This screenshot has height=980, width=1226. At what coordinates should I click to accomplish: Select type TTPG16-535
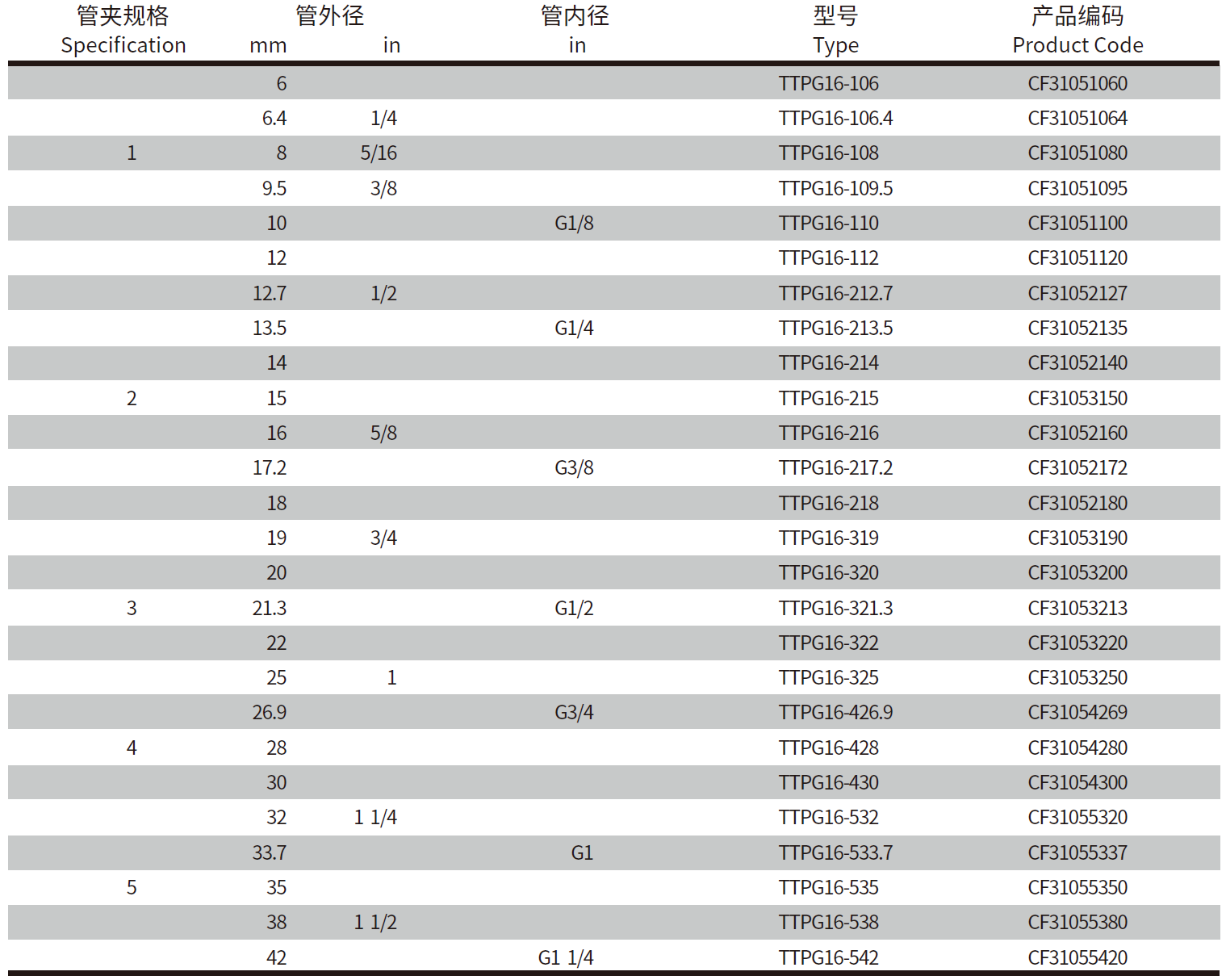click(828, 887)
